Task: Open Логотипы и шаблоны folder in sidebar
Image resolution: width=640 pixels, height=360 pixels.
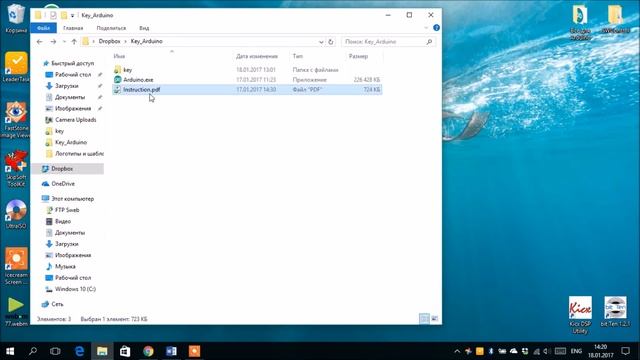Action: 79,153
